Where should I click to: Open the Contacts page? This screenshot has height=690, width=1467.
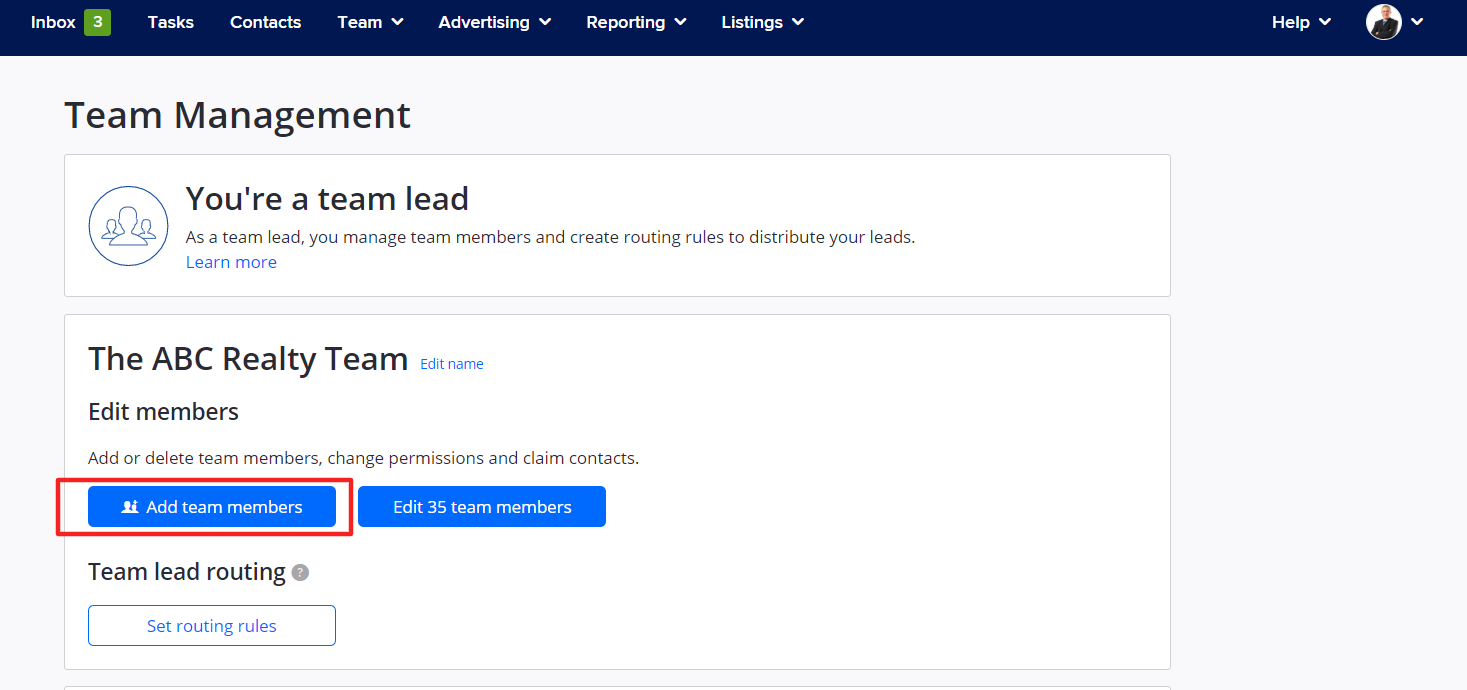265,22
